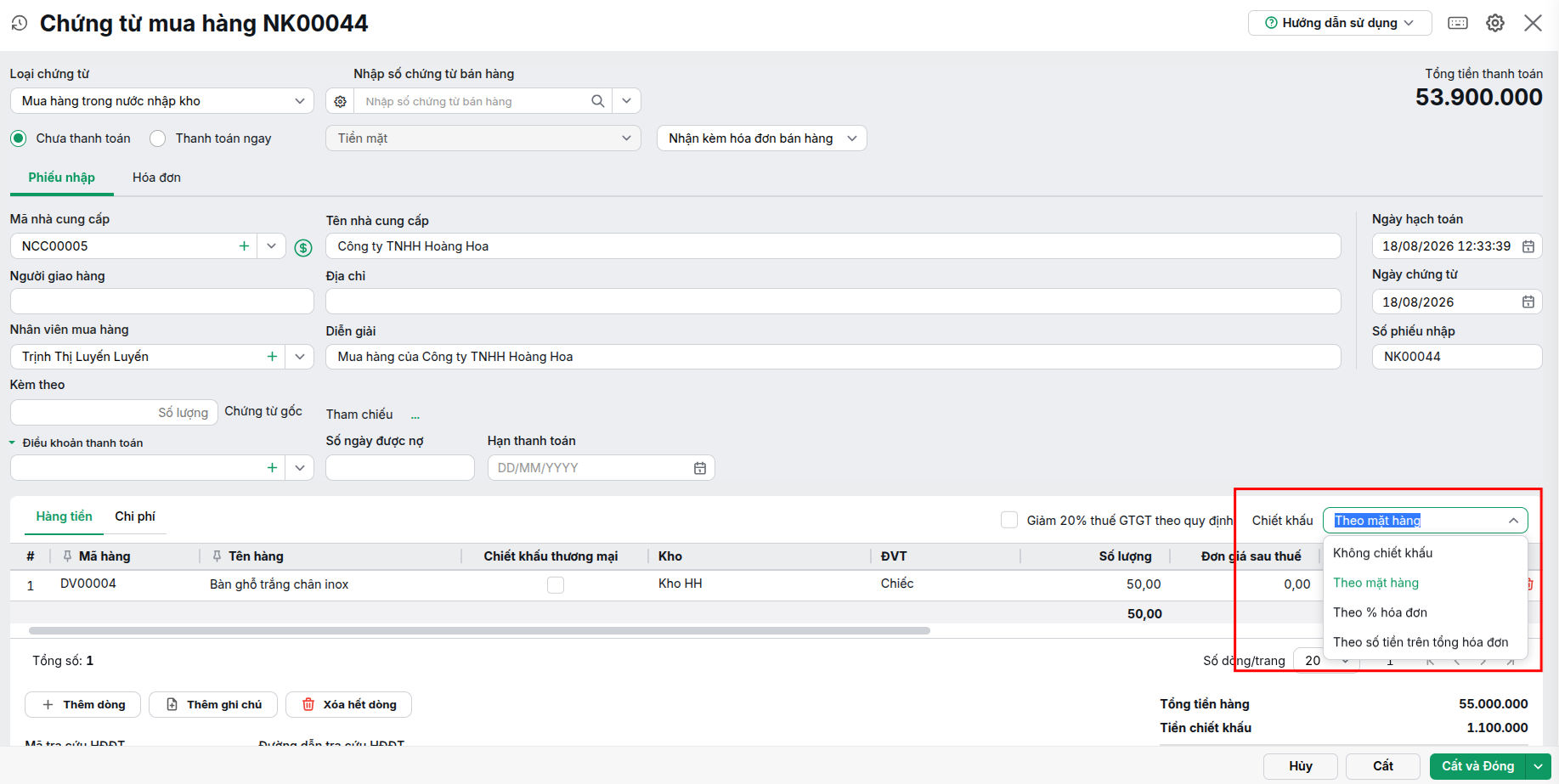Screen dimensions: 1559x784
Task: Choose Theo % hóa đơn option
Action: [1426, 612]
